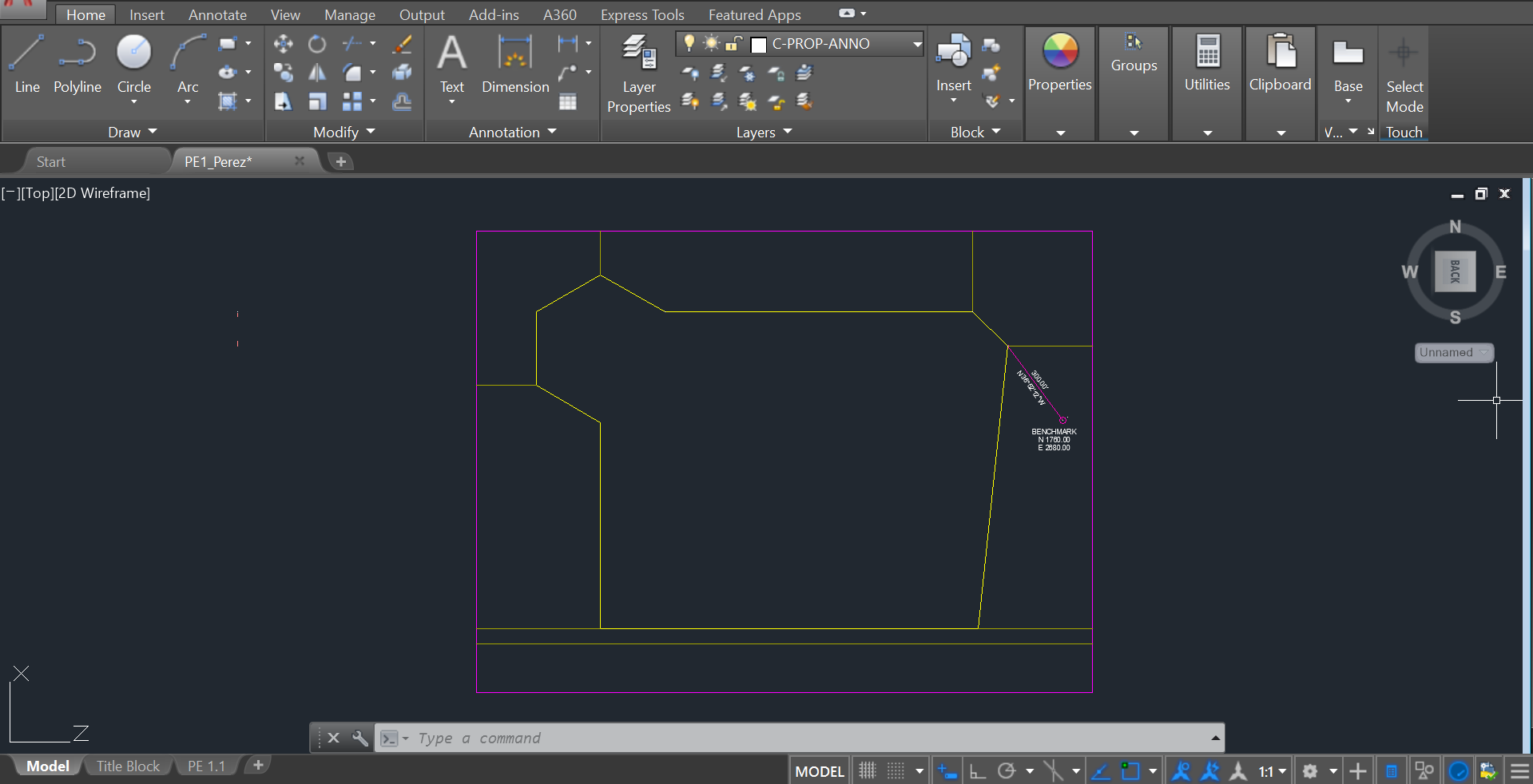
Task: Switch to the Annotate ribbon tab
Action: coord(217,14)
